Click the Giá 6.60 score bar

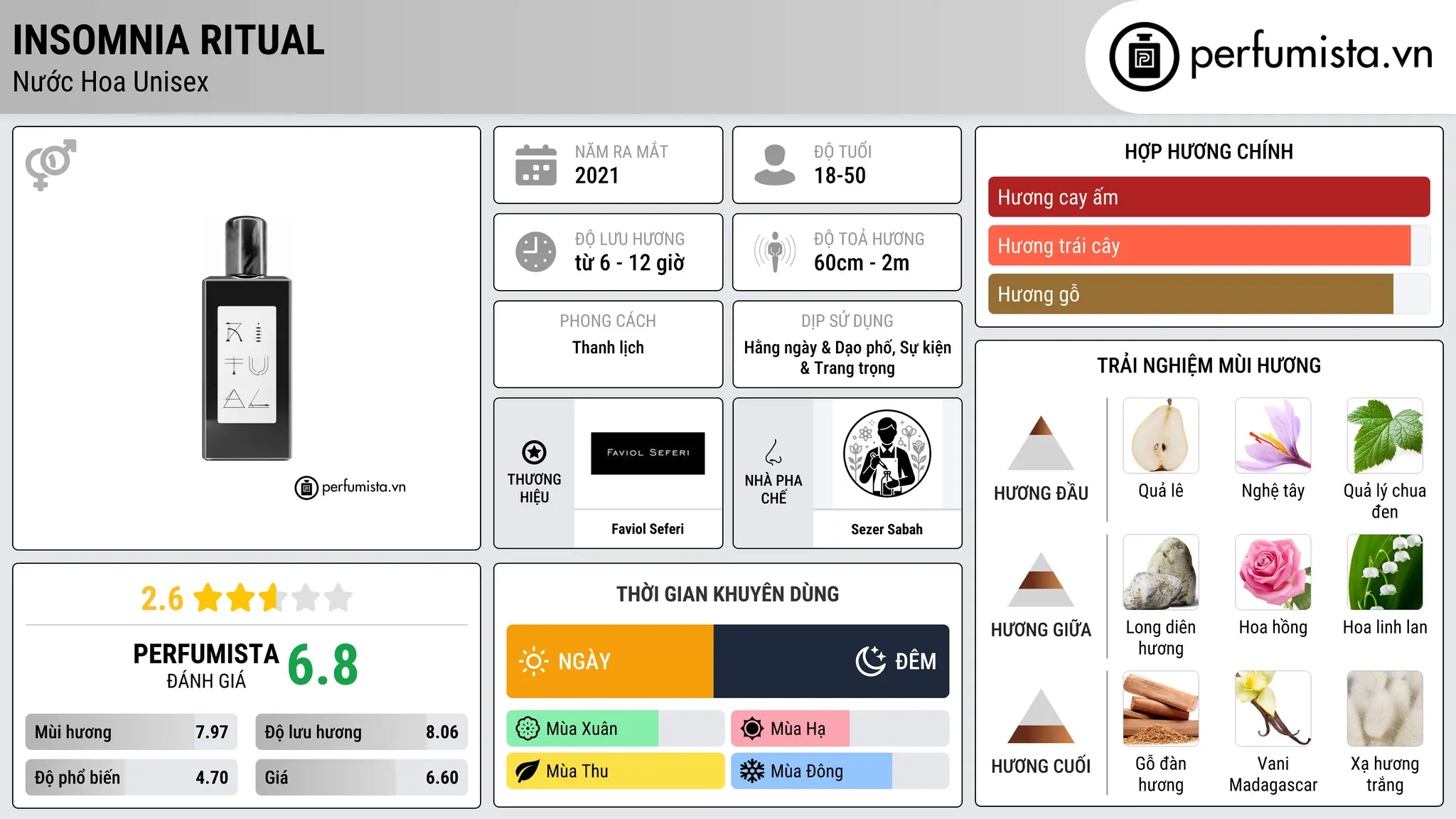[x=362, y=777]
